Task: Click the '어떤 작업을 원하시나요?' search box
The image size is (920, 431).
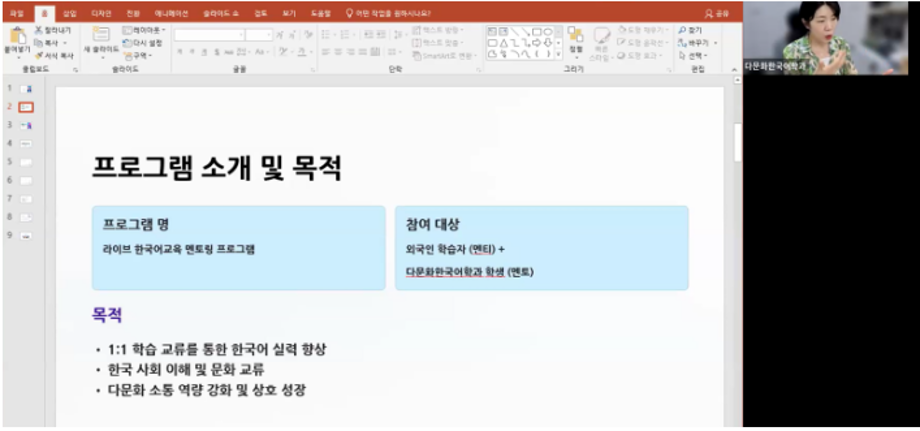Action: click(388, 13)
